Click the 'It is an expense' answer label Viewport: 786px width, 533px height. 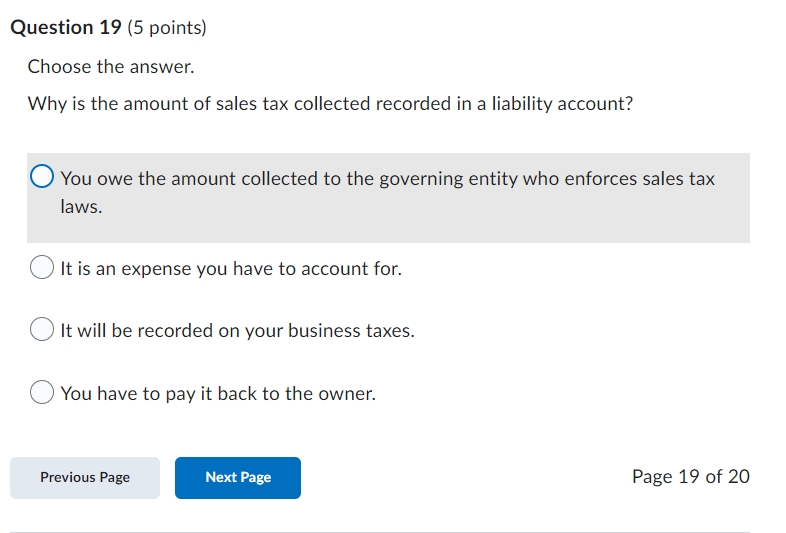[x=231, y=269]
